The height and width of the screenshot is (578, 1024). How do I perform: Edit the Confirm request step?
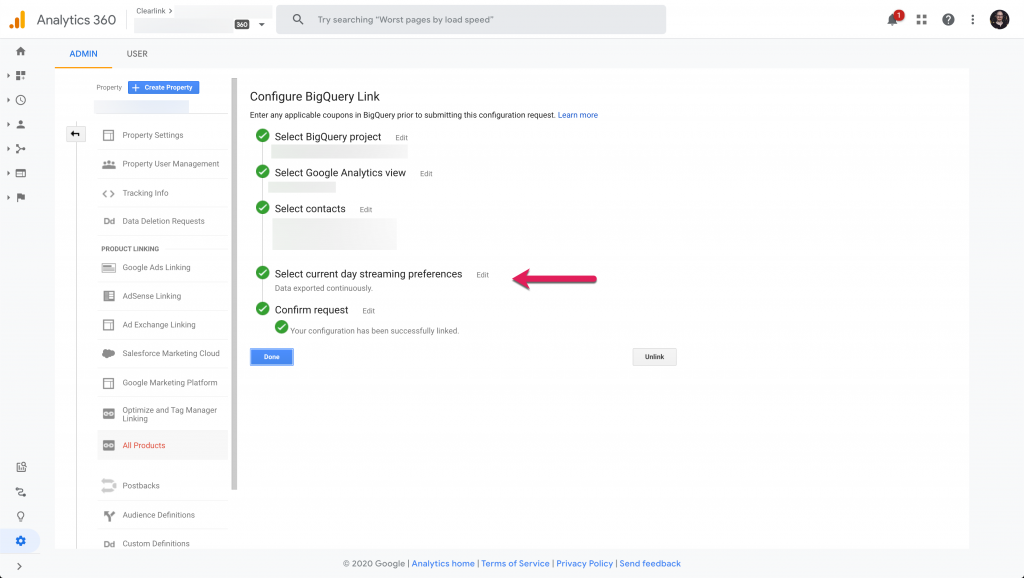pyautogui.click(x=368, y=311)
